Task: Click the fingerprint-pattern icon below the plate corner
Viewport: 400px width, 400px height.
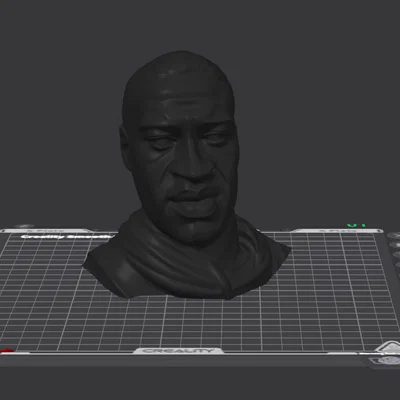Action: tap(388, 361)
